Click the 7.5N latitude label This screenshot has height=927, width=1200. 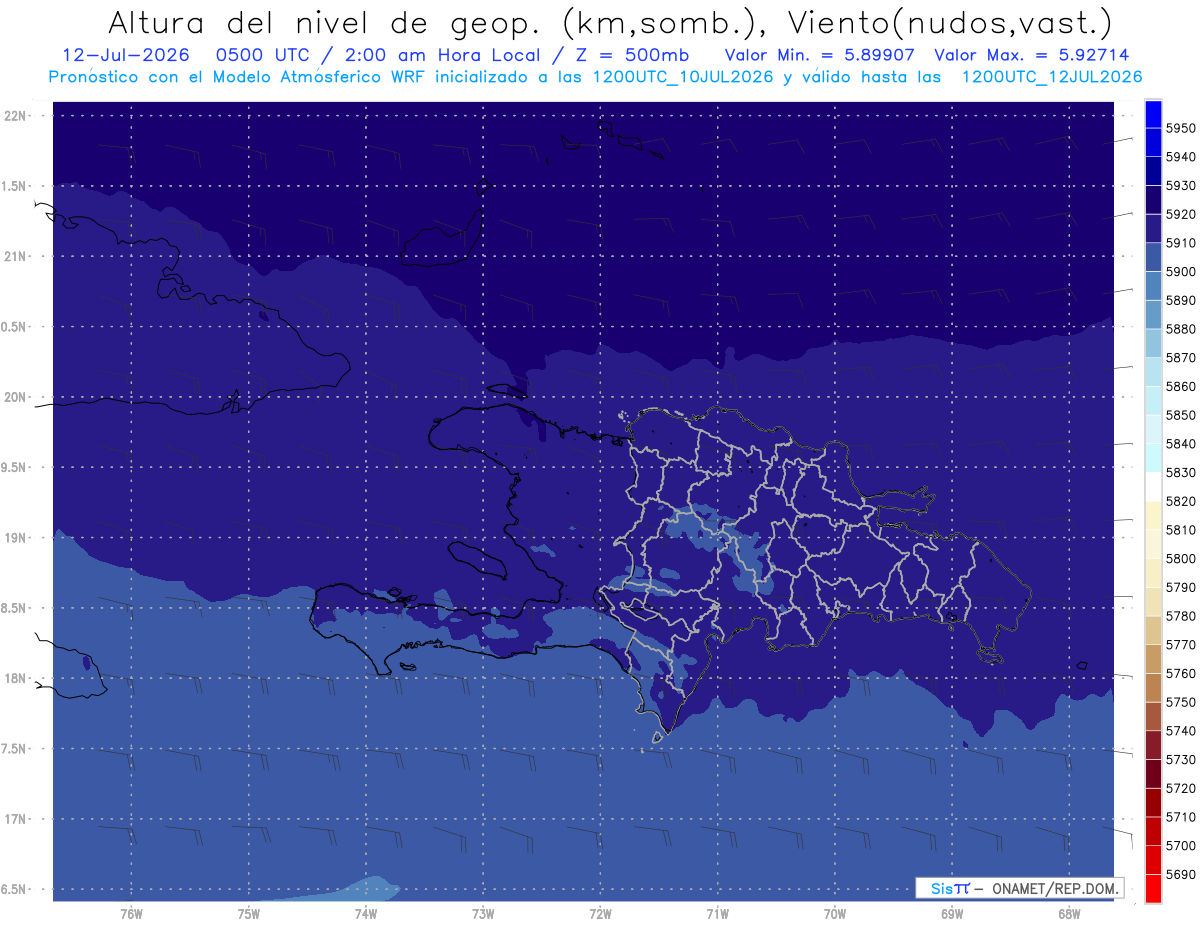(14, 748)
